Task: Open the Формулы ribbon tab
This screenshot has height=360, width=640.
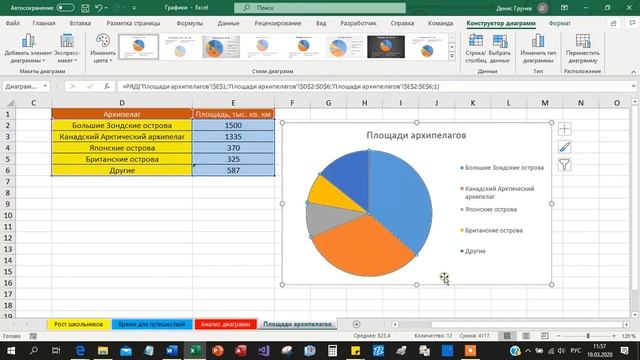Action: pyautogui.click(x=189, y=23)
